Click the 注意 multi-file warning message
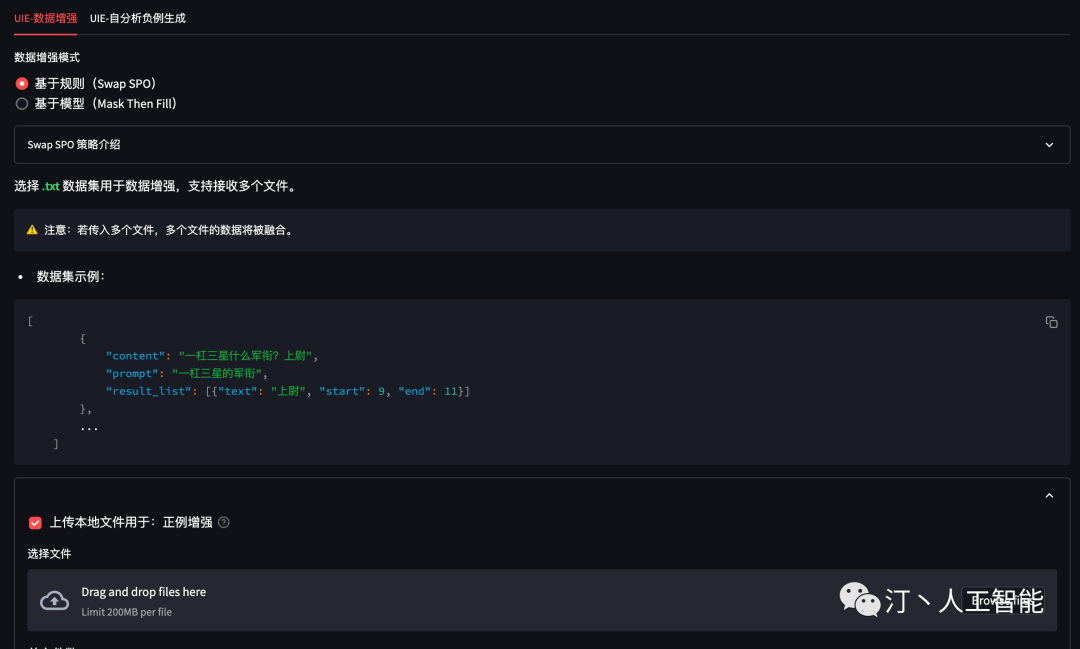1080x649 pixels. 168,230
